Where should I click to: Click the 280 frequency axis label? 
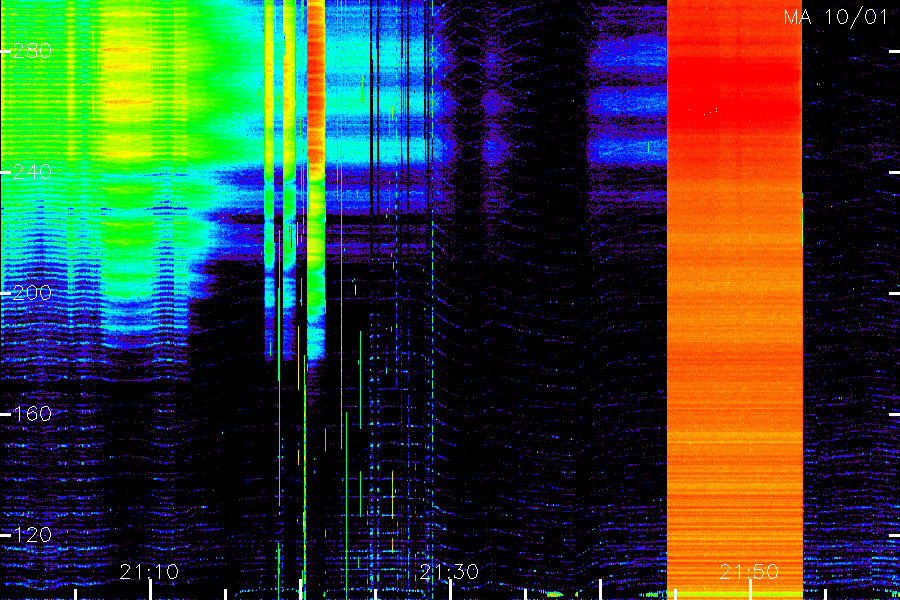point(32,51)
